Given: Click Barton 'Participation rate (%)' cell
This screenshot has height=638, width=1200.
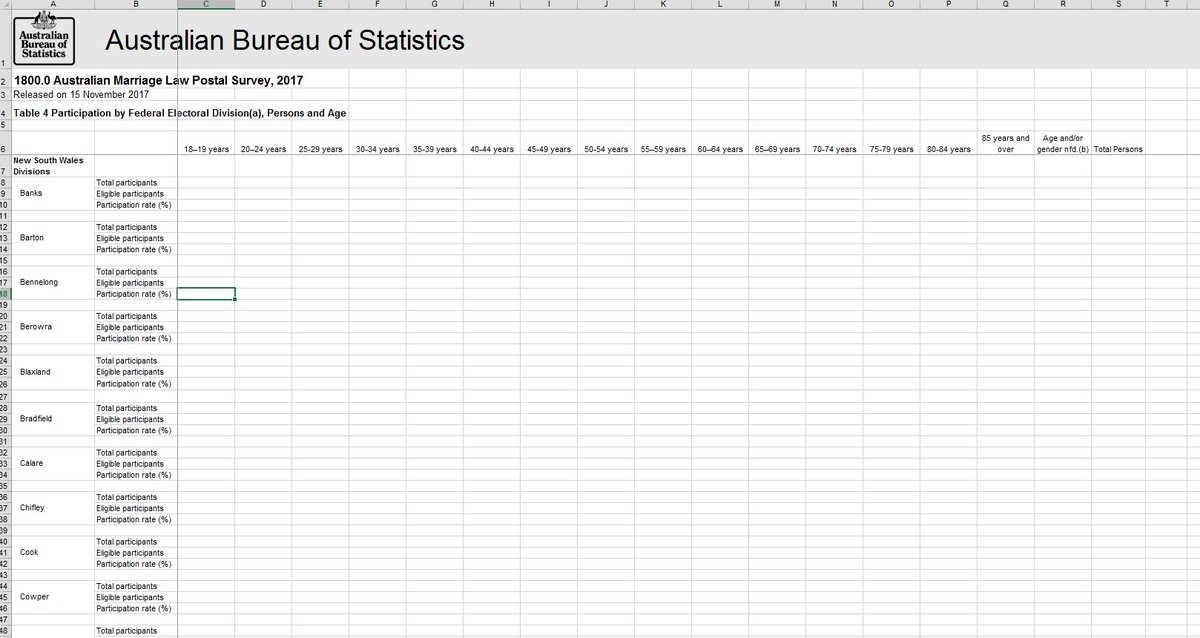Looking at the screenshot, I should 134,249.
